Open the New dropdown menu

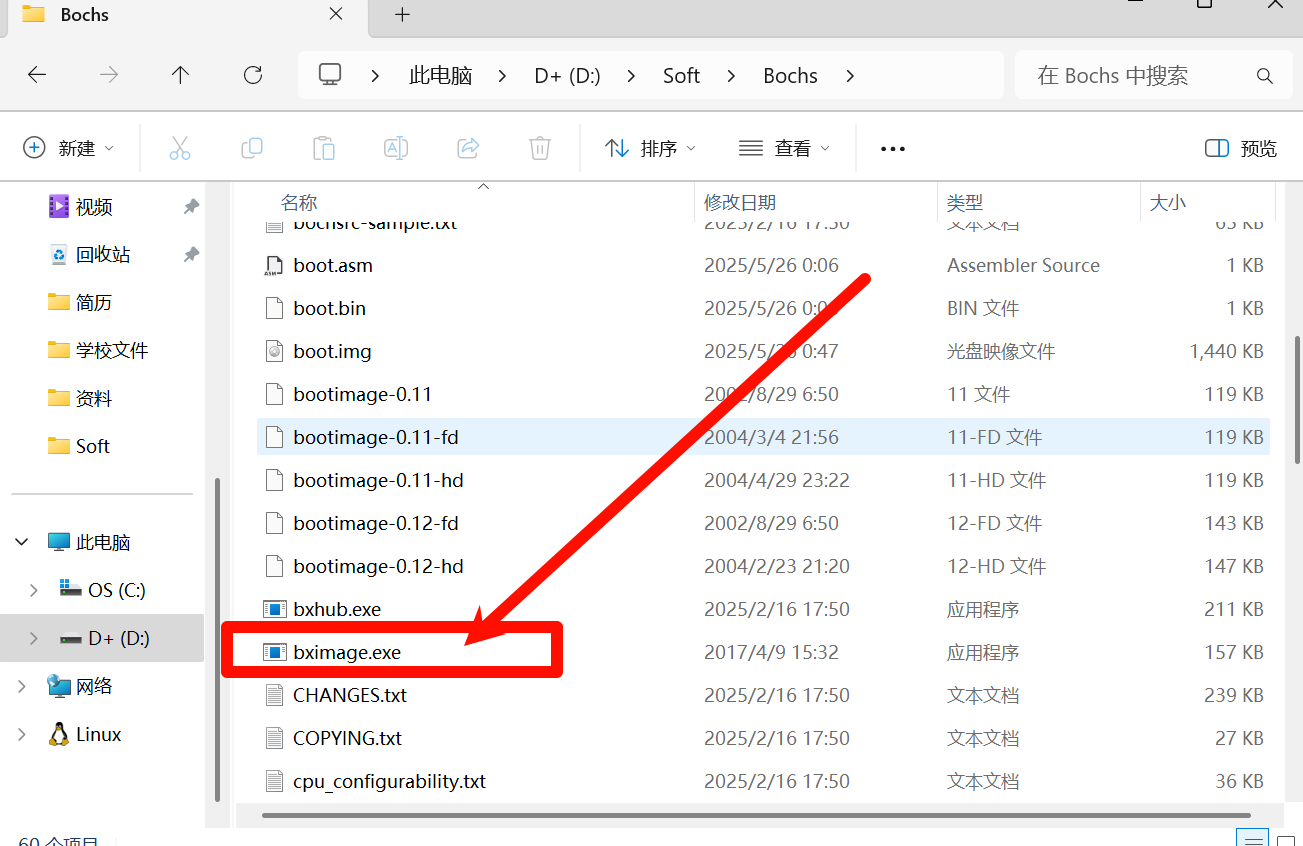click(68, 148)
